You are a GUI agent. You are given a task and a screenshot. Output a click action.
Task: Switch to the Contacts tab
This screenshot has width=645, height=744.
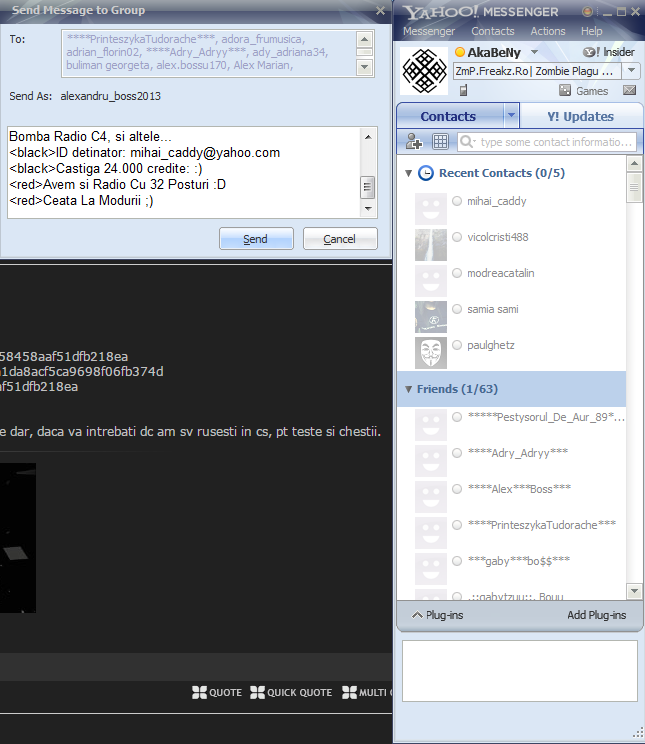pyautogui.click(x=448, y=116)
